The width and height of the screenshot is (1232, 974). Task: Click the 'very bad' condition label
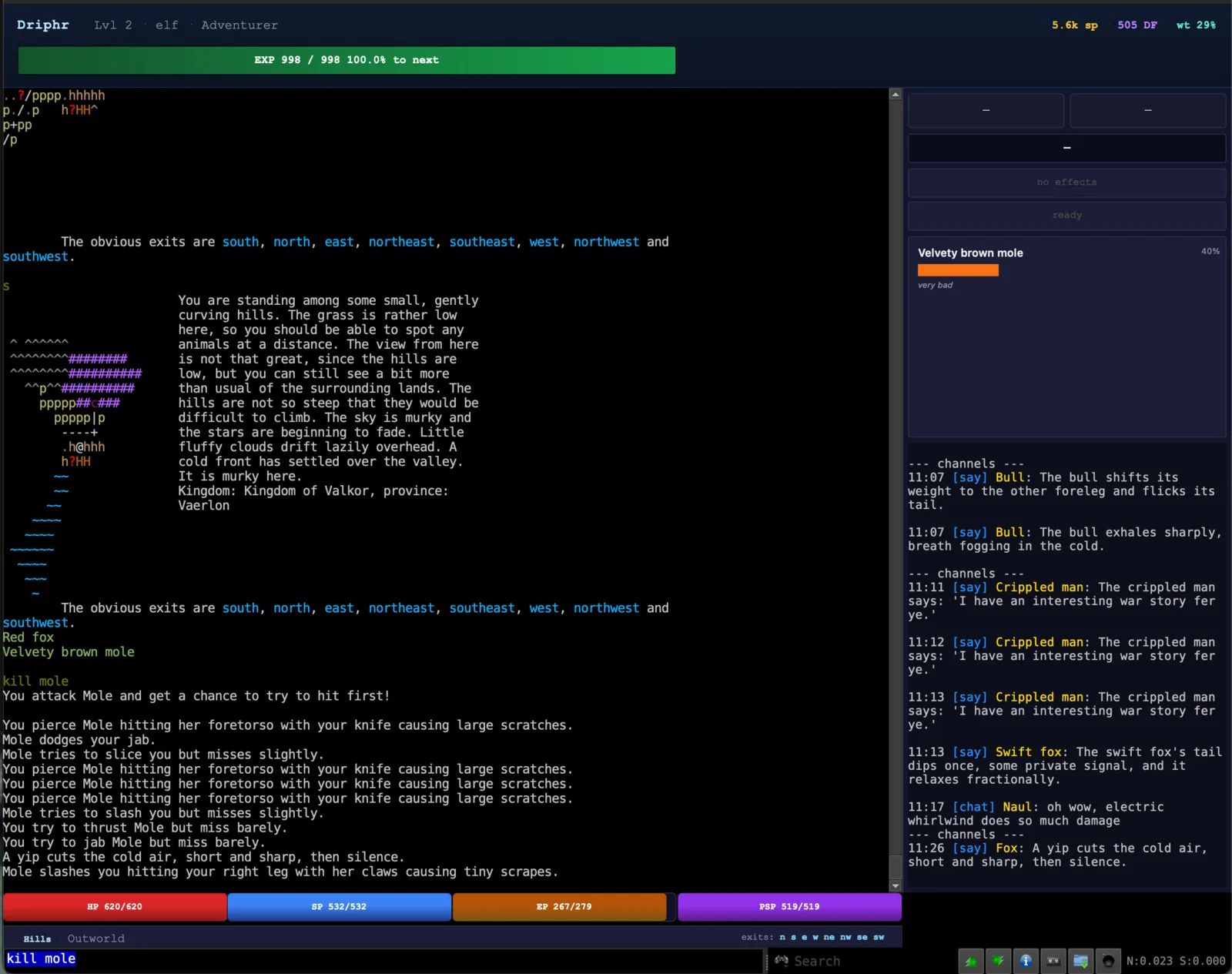click(x=935, y=285)
